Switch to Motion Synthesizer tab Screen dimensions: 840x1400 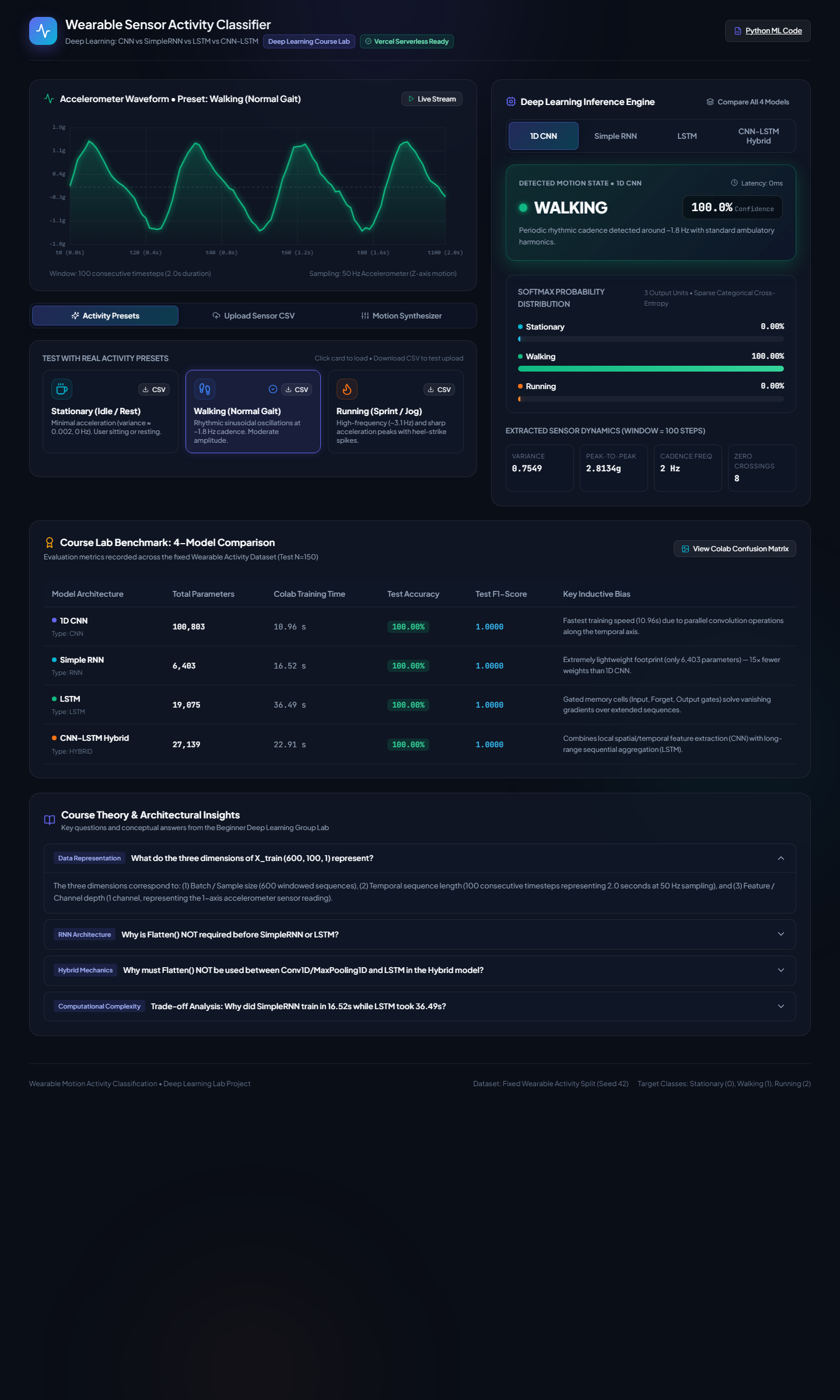tap(401, 316)
